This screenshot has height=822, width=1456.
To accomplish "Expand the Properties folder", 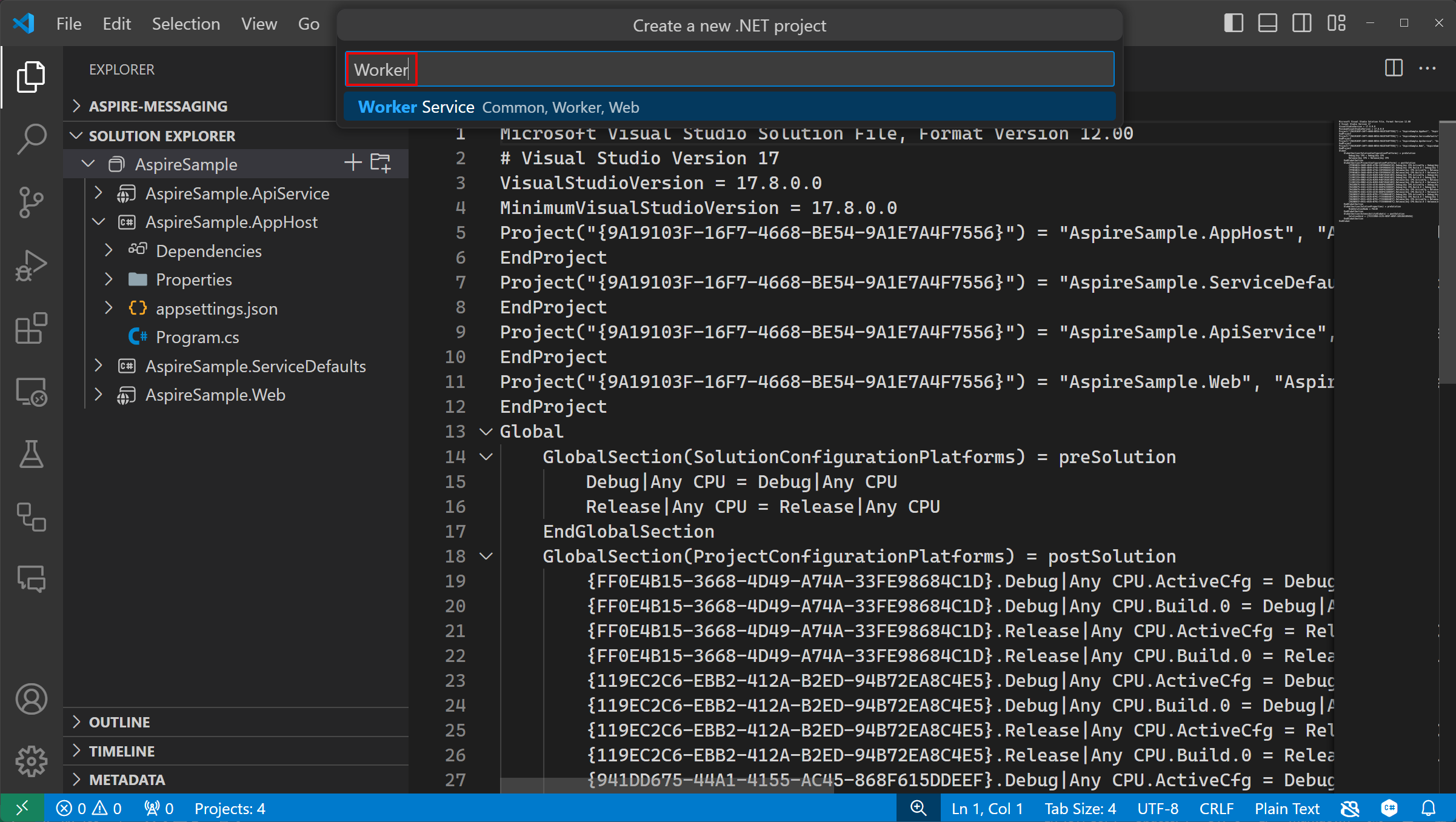I will click(x=109, y=279).
